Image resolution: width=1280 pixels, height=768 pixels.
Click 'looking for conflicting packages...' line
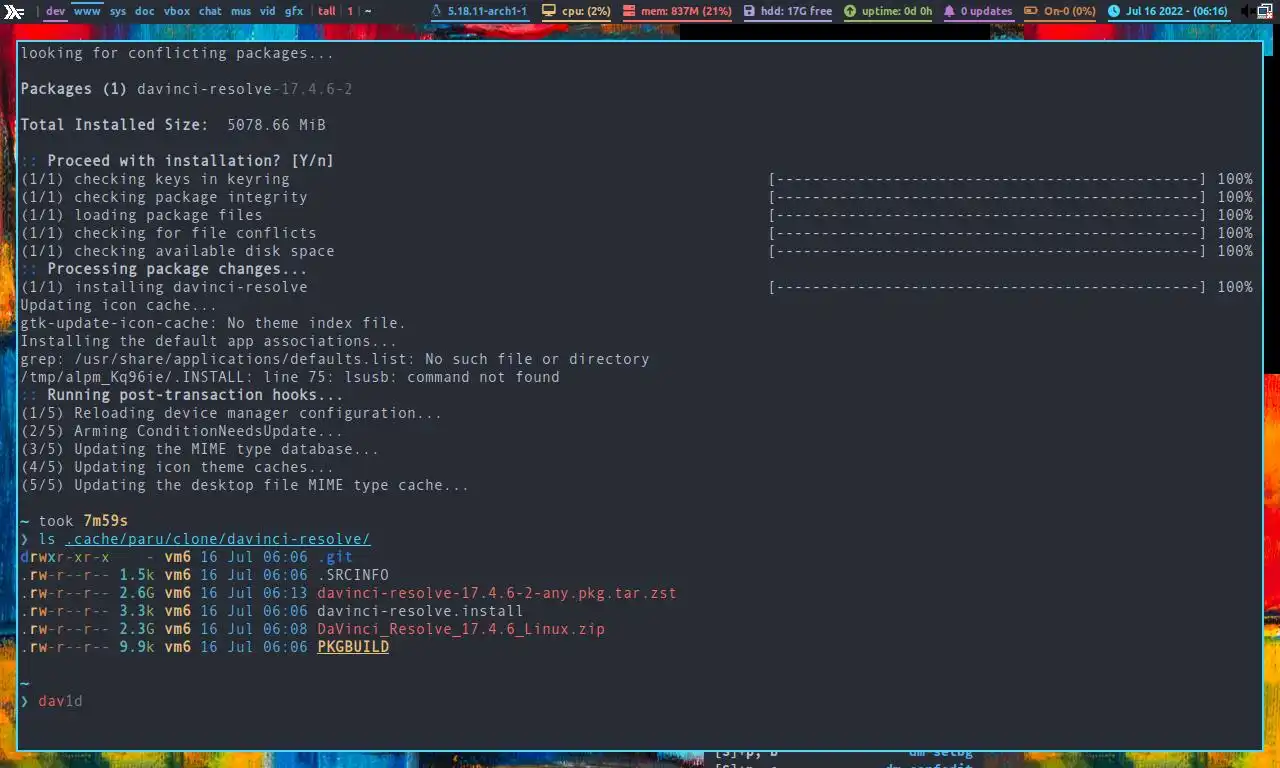pos(177,53)
